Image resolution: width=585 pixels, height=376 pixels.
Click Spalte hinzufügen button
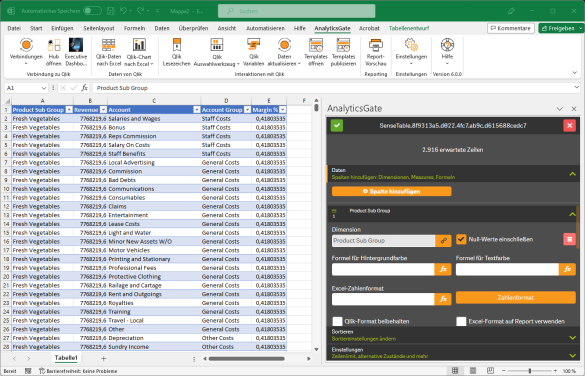pos(391,191)
